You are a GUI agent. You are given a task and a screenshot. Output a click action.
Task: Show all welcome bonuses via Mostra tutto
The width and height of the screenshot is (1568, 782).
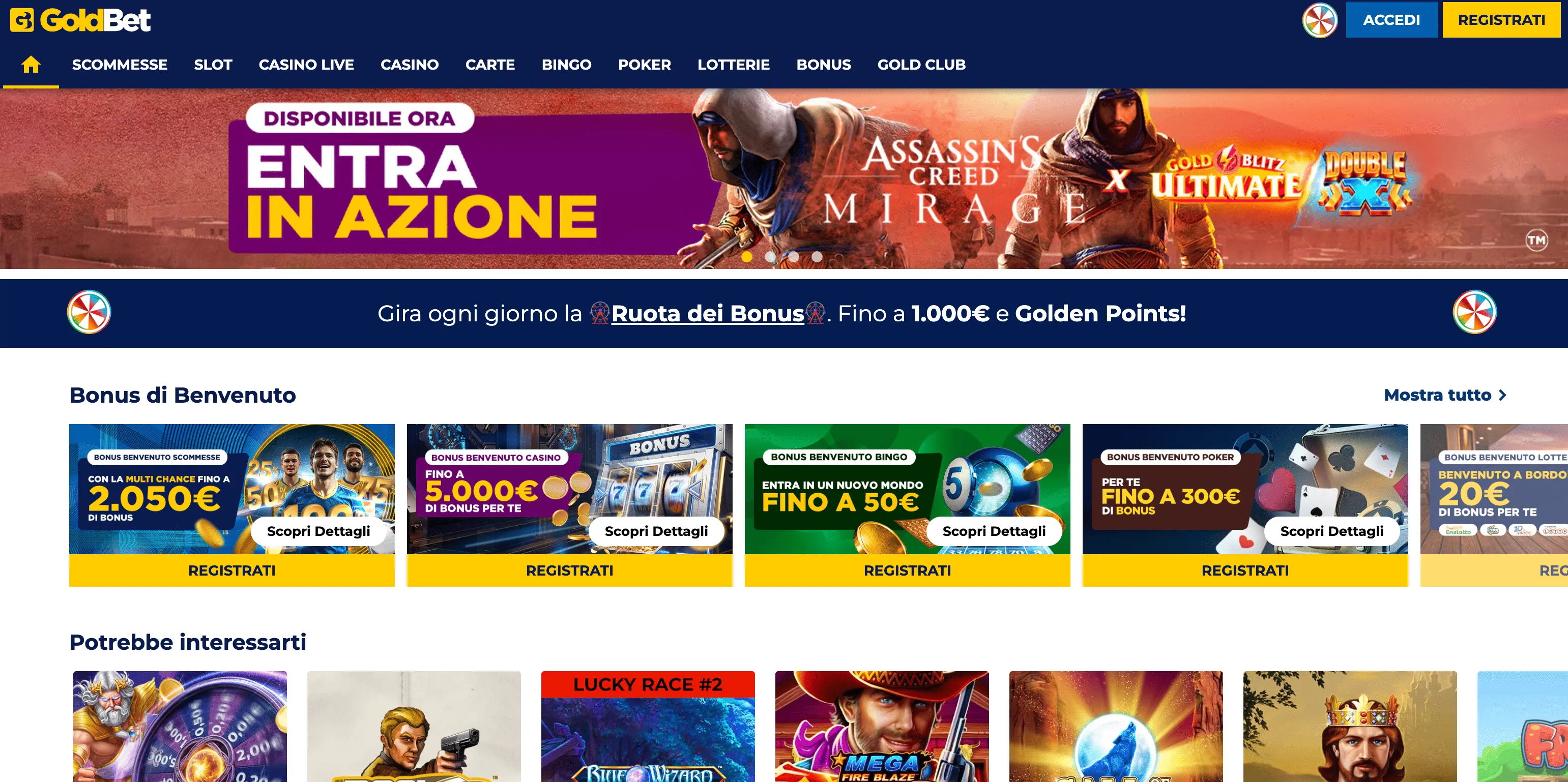1437,395
